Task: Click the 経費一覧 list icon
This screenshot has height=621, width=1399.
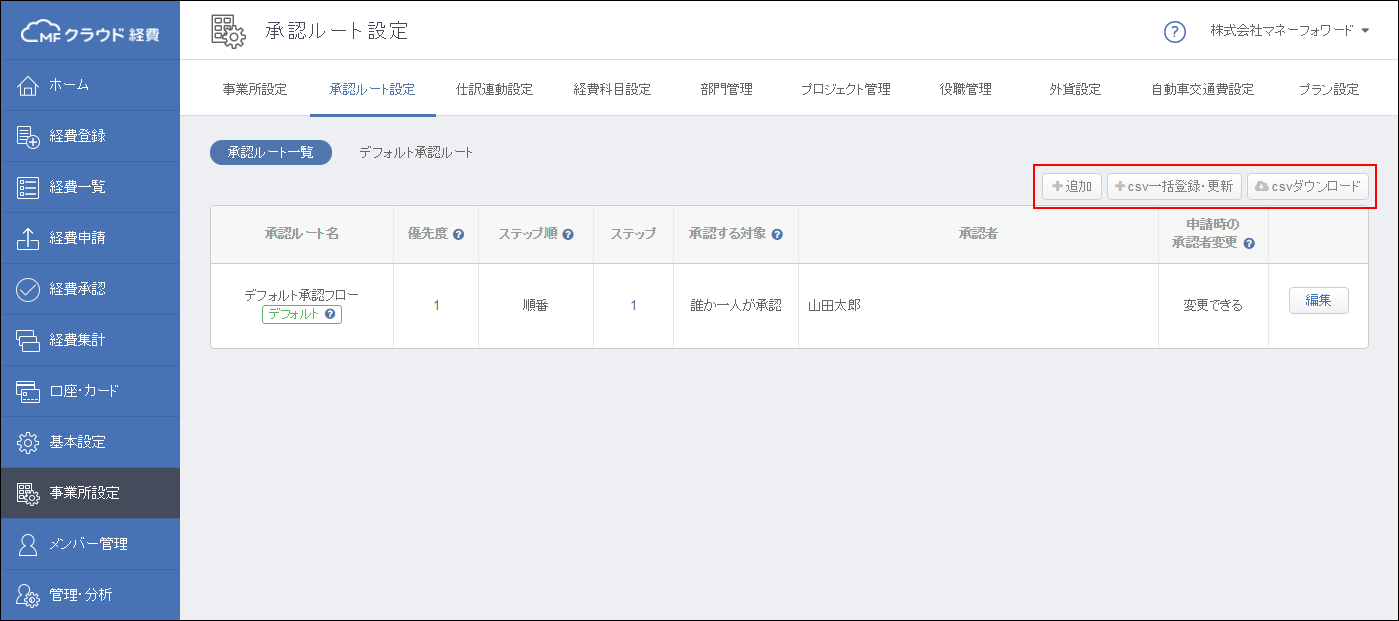Action: point(28,187)
